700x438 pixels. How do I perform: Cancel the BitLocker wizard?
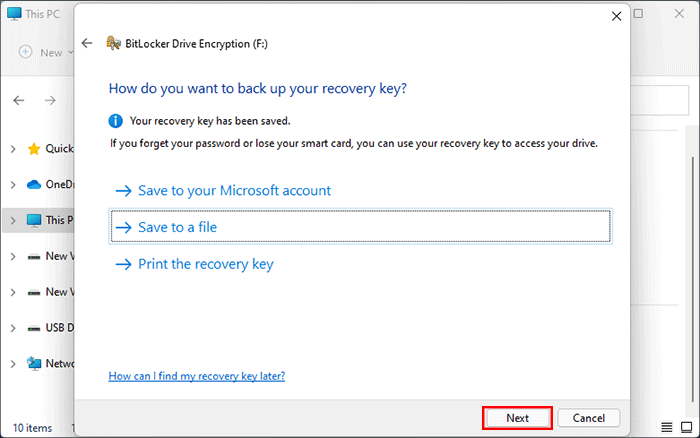coord(588,417)
